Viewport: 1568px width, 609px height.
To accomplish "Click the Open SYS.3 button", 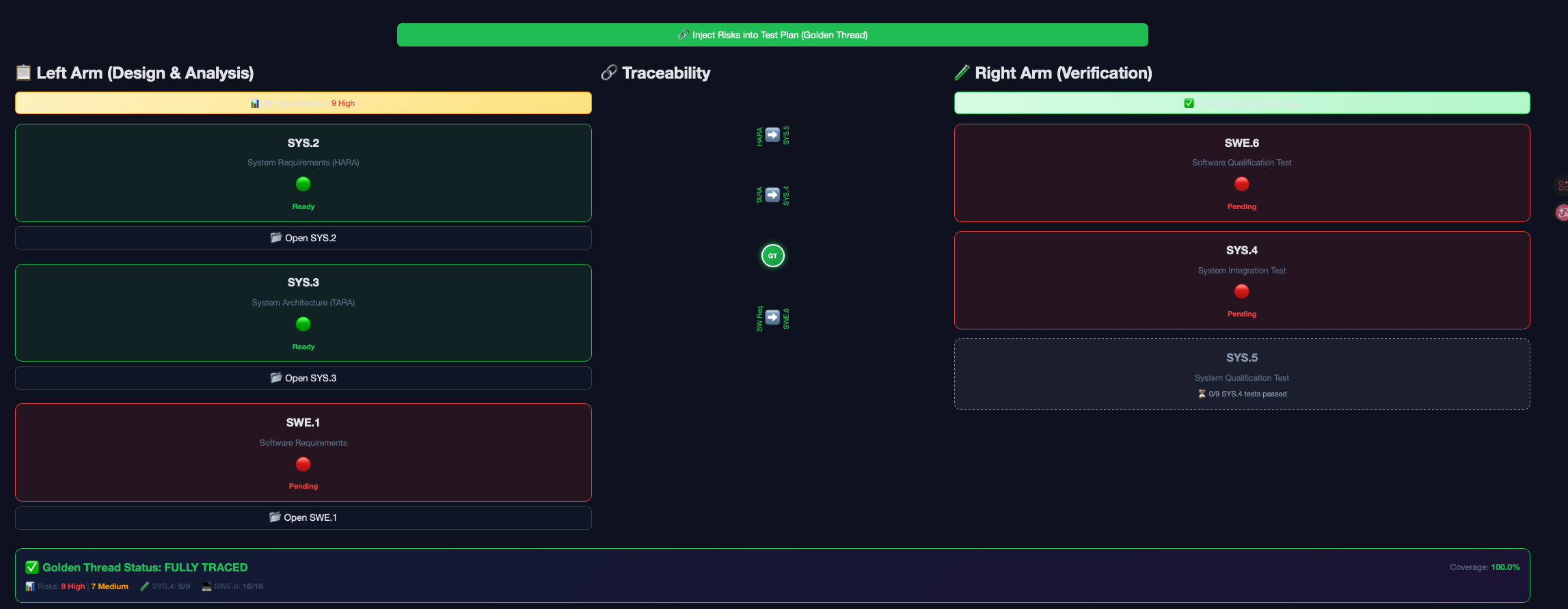I will click(x=303, y=378).
